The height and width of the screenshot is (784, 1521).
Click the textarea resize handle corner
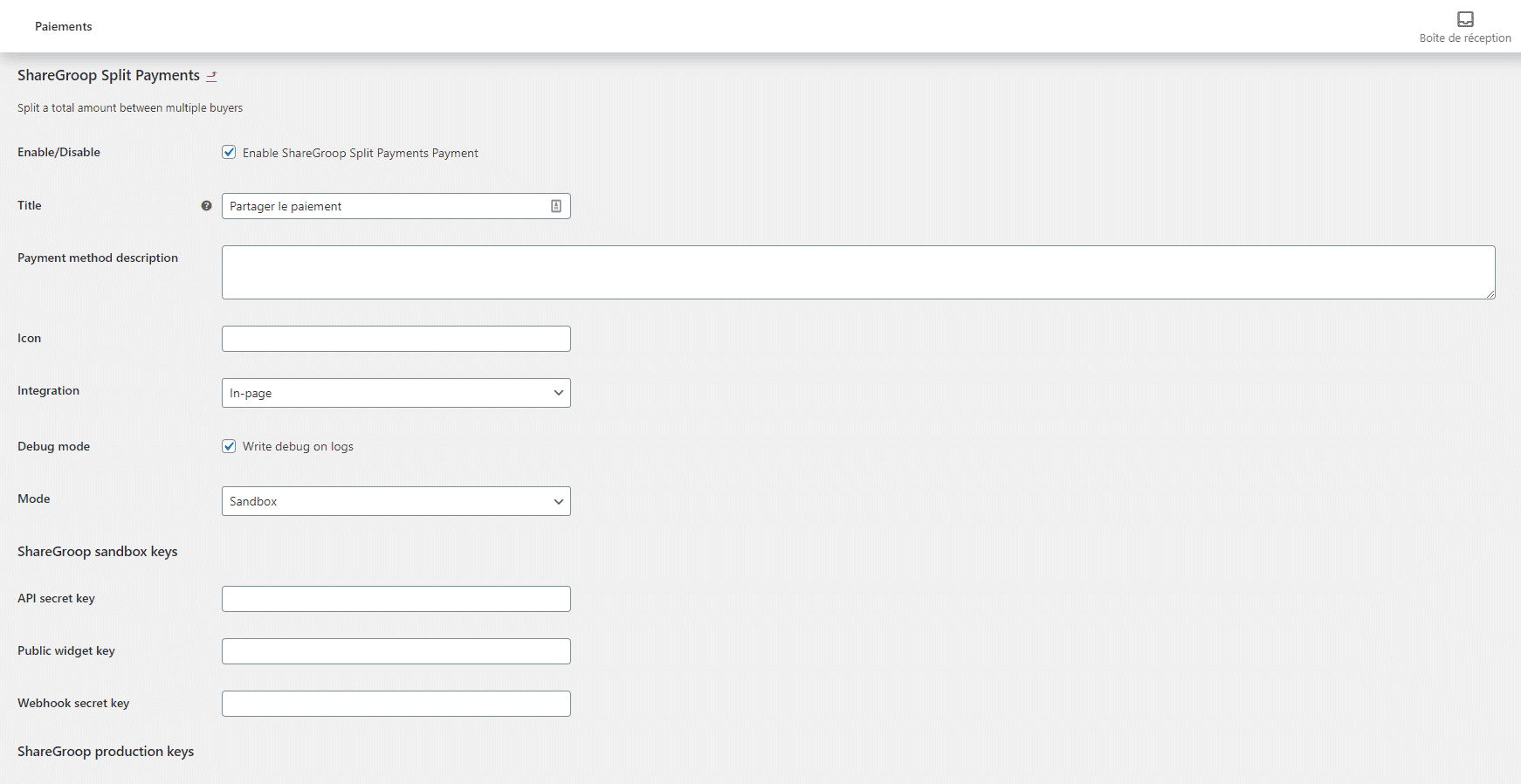click(x=1490, y=294)
